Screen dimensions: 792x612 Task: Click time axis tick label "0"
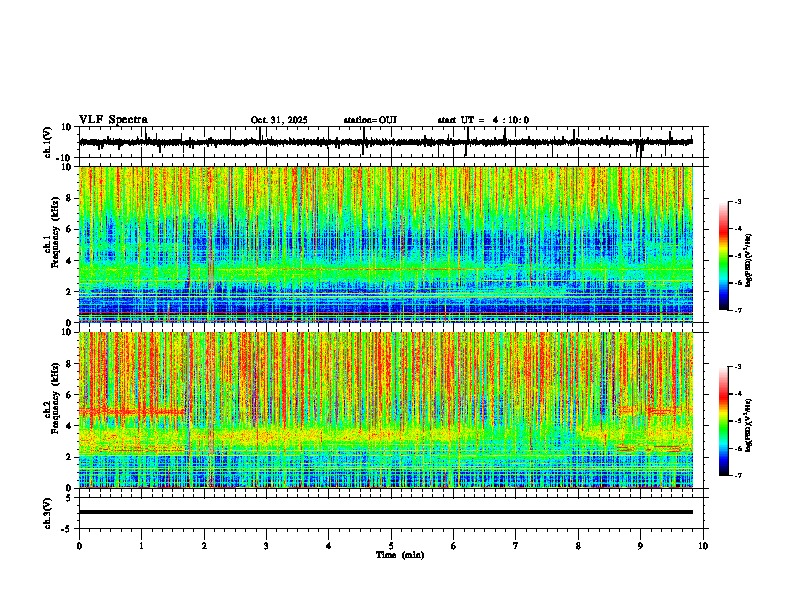[79, 546]
